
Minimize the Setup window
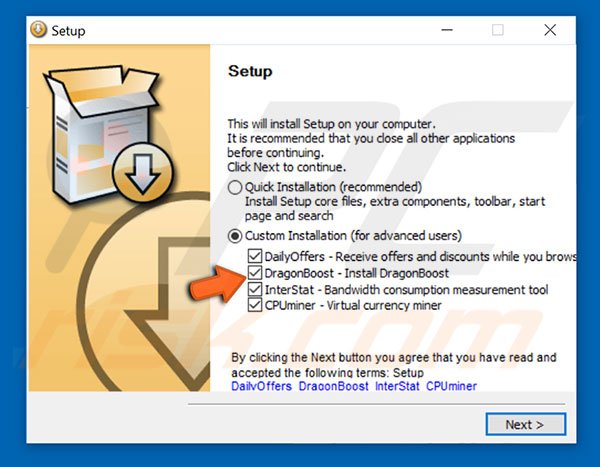point(447,30)
